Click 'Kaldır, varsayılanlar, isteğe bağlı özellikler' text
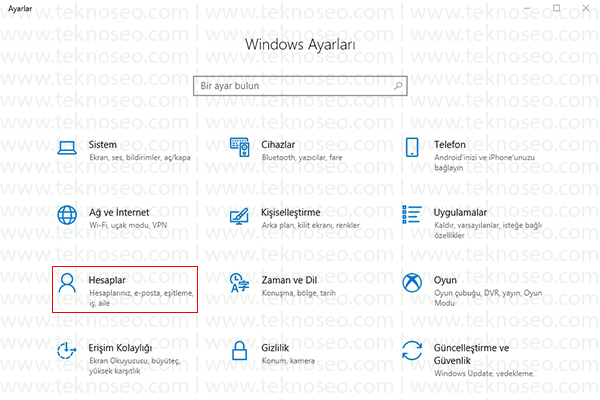 pyautogui.click(x=488, y=230)
